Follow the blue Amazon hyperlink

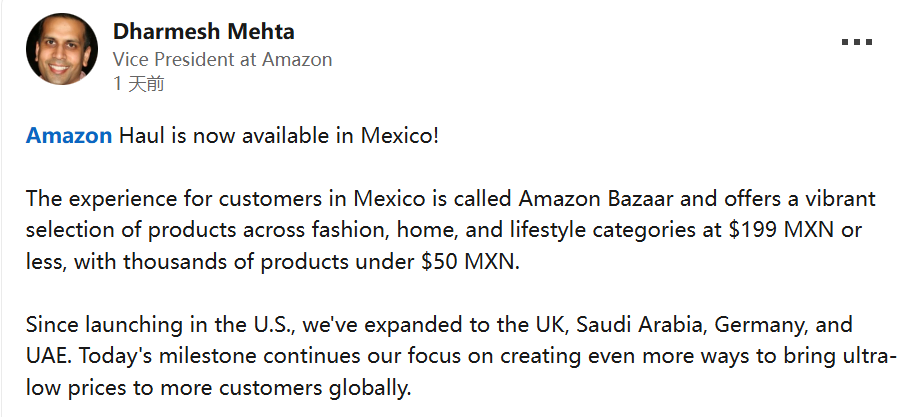click(69, 136)
